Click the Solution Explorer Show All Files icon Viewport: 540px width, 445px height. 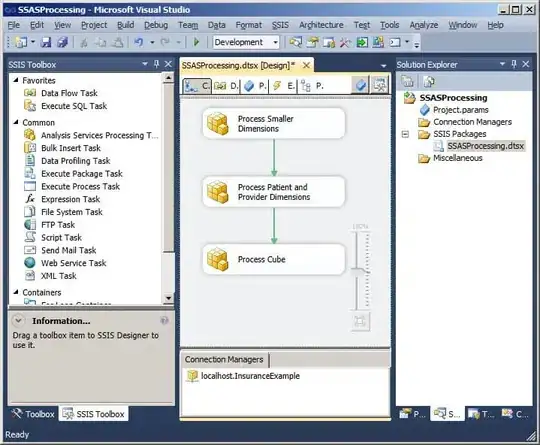click(429, 82)
